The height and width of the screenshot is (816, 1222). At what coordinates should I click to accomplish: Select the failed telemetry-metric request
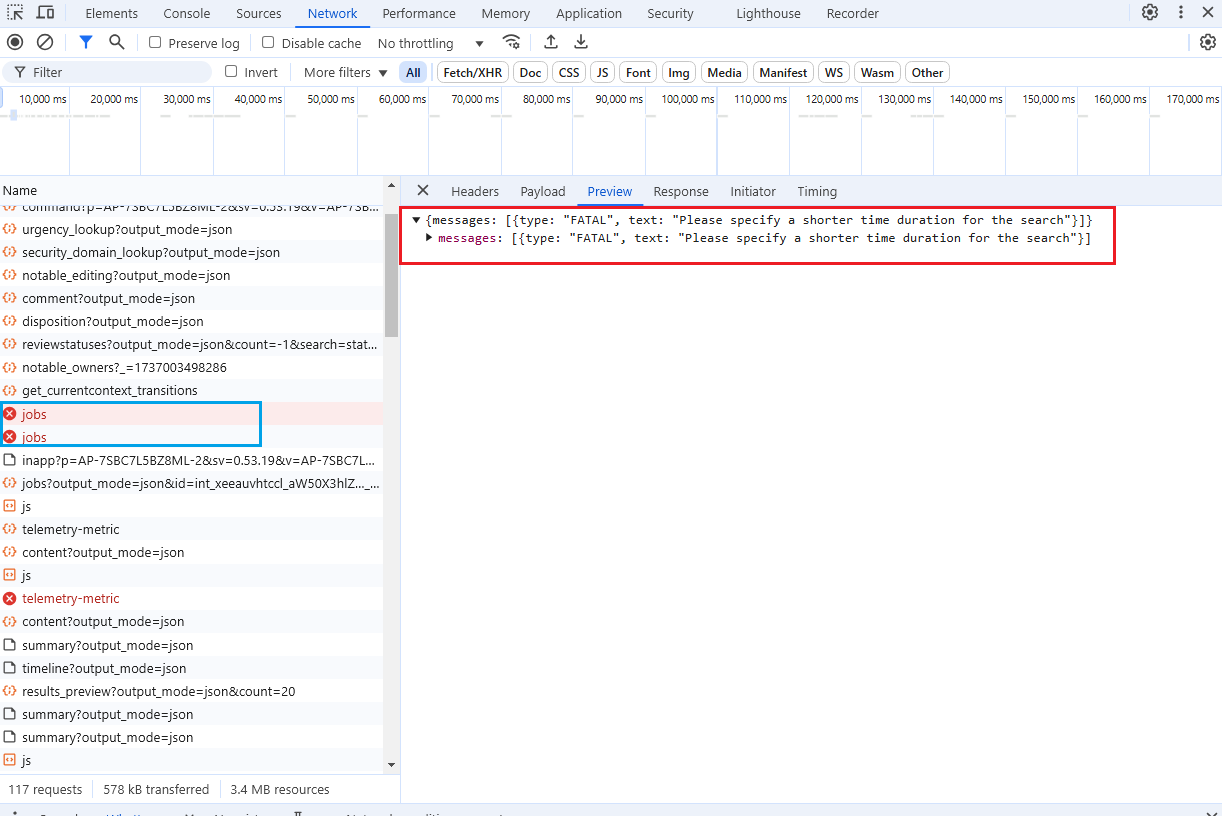pyautogui.click(x=70, y=598)
